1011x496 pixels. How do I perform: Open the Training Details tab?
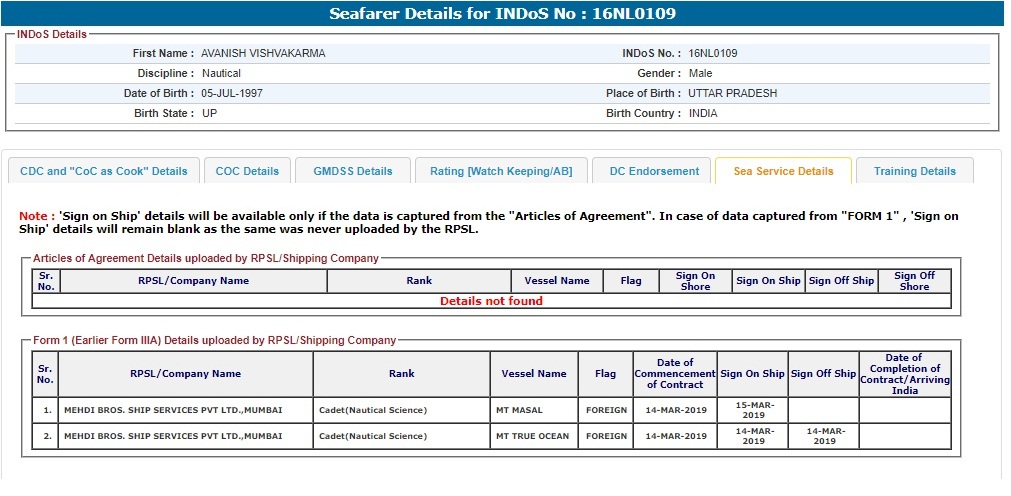(915, 171)
